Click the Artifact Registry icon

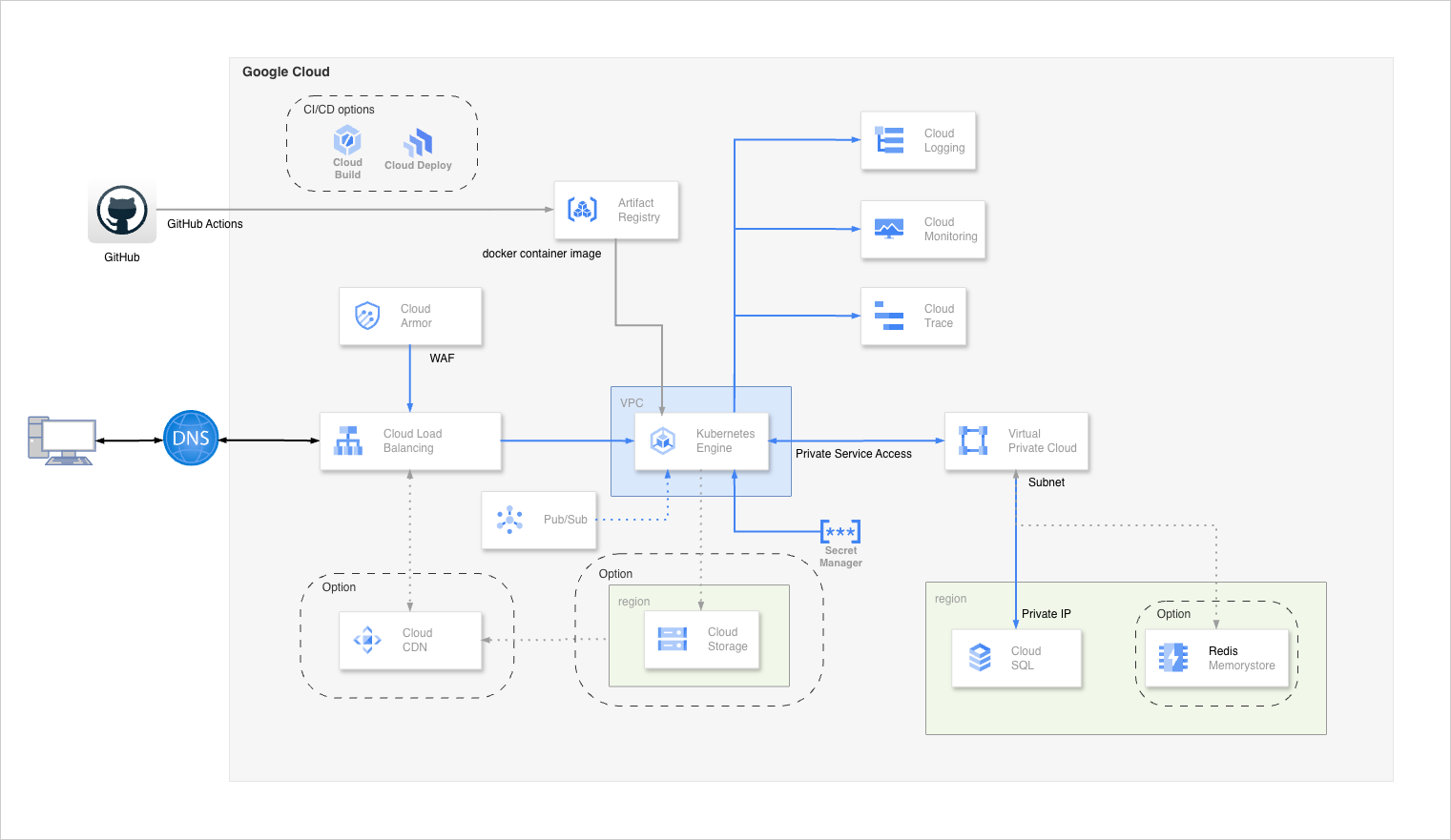coord(583,210)
